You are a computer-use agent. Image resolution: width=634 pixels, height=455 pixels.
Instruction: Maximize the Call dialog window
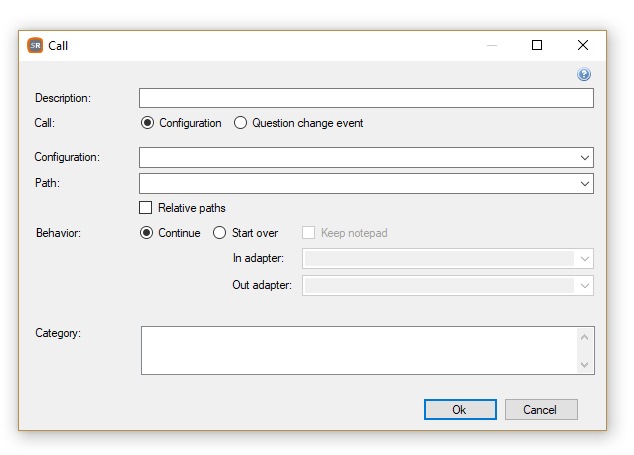(537, 45)
